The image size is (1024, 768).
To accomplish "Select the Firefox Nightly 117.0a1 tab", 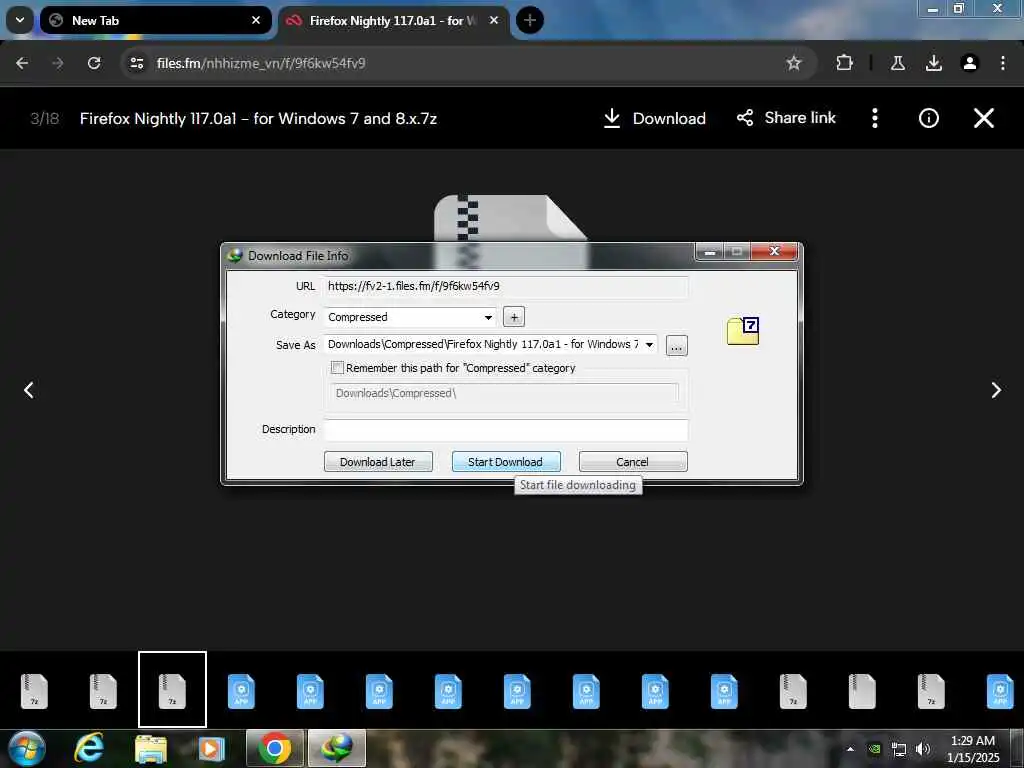I will [x=394, y=20].
